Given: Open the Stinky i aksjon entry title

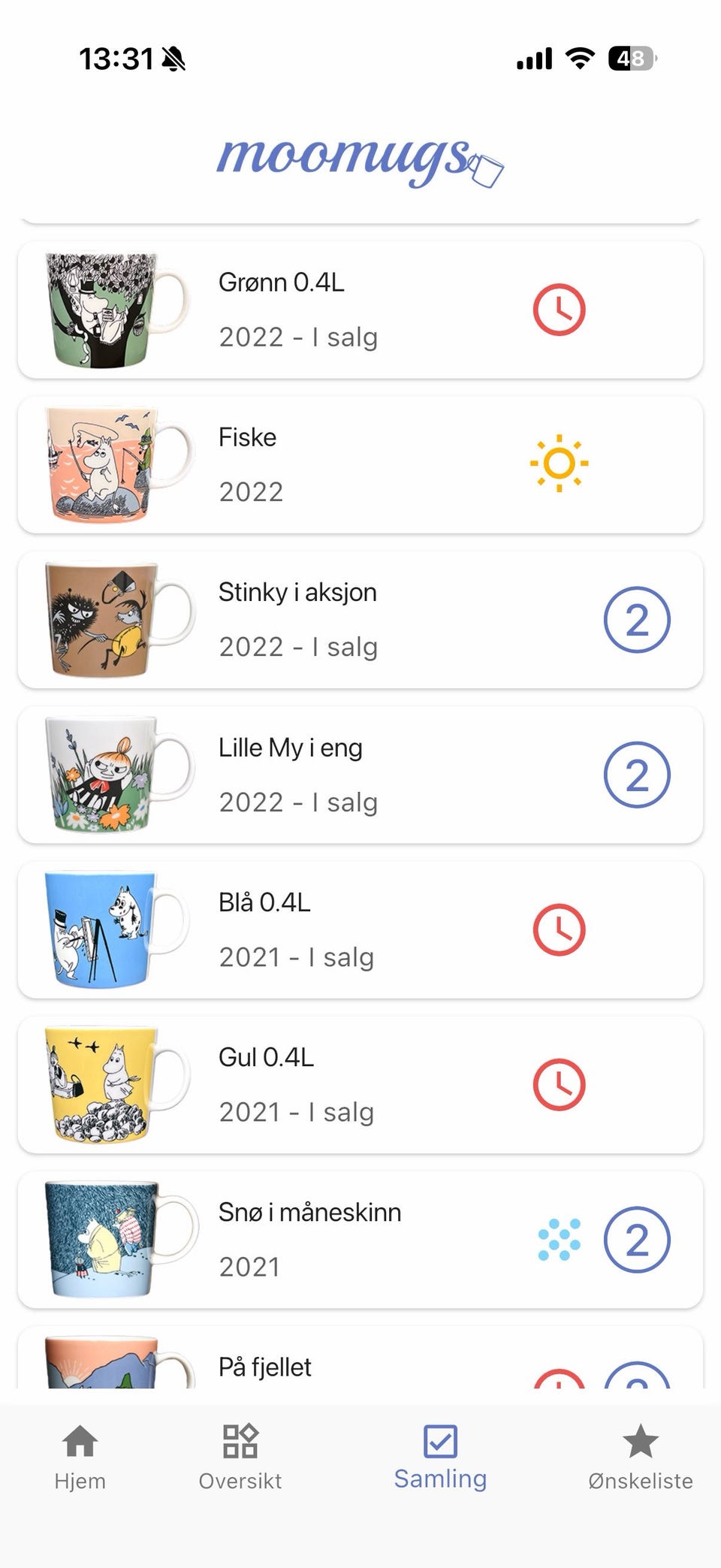Looking at the screenshot, I should (x=297, y=592).
